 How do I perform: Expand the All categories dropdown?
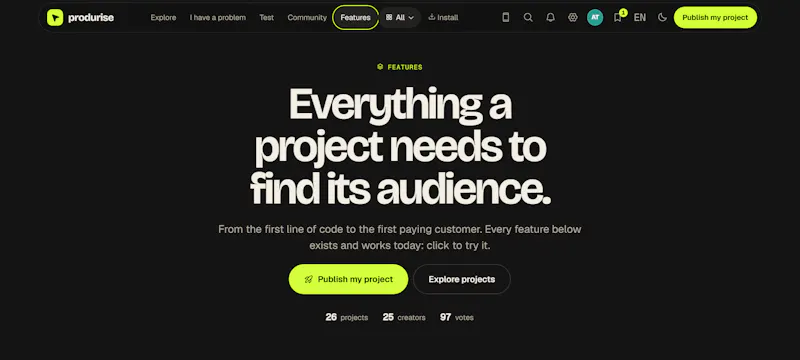point(400,17)
